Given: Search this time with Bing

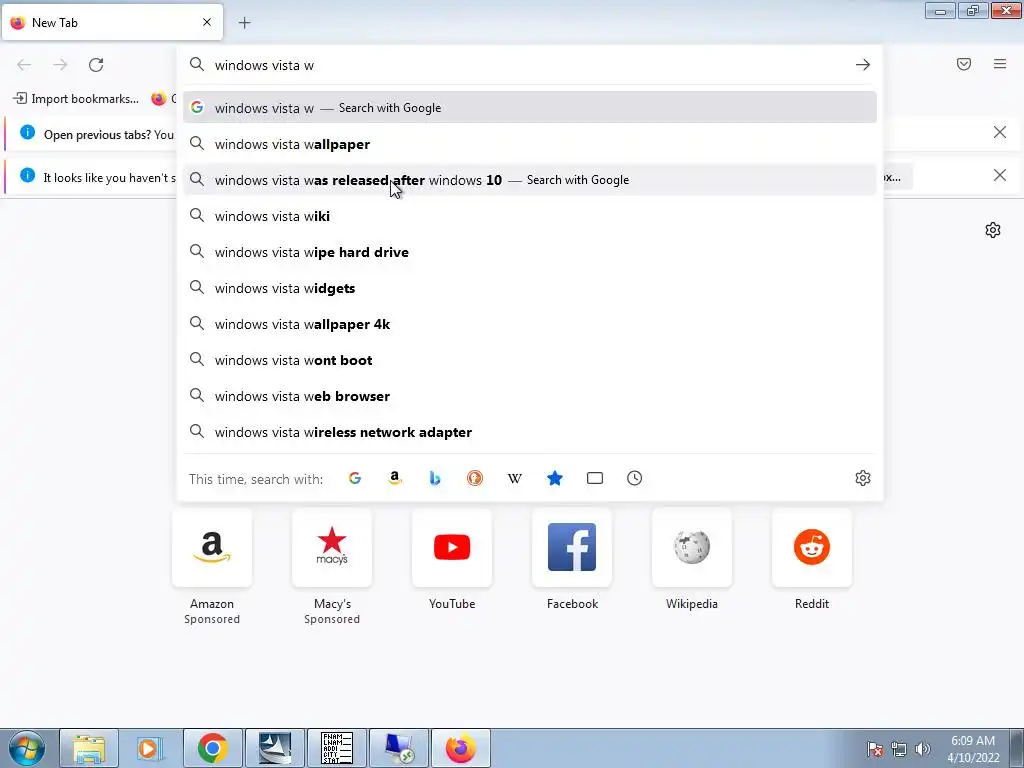Looking at the screenshot, I should click(435, 478).
